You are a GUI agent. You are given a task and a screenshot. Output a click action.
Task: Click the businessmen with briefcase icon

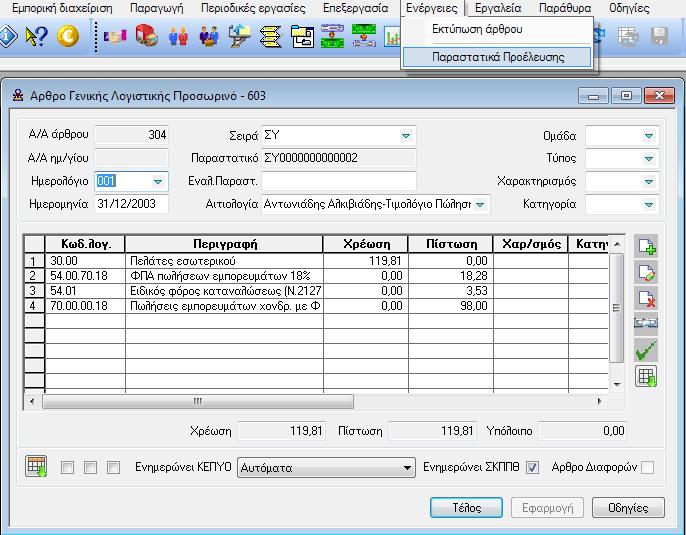point(209,36)
